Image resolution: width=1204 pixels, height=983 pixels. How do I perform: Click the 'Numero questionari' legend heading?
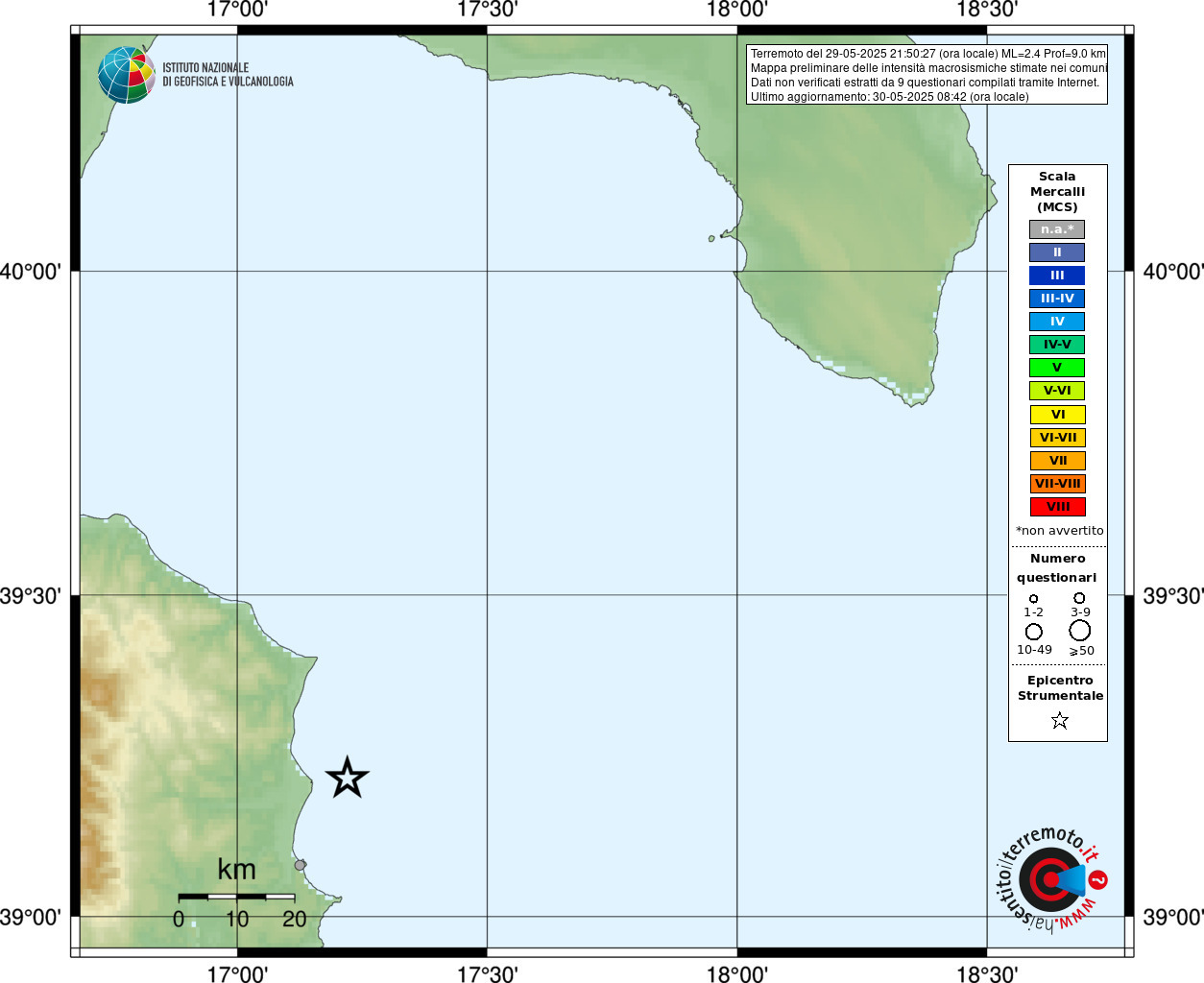point(1057,568)
